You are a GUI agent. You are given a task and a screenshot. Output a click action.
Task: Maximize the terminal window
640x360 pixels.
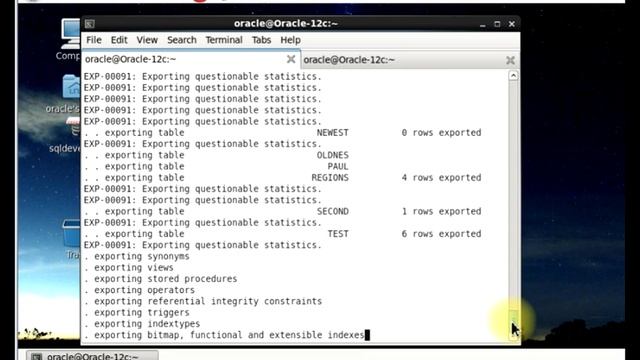click(497, 24)
